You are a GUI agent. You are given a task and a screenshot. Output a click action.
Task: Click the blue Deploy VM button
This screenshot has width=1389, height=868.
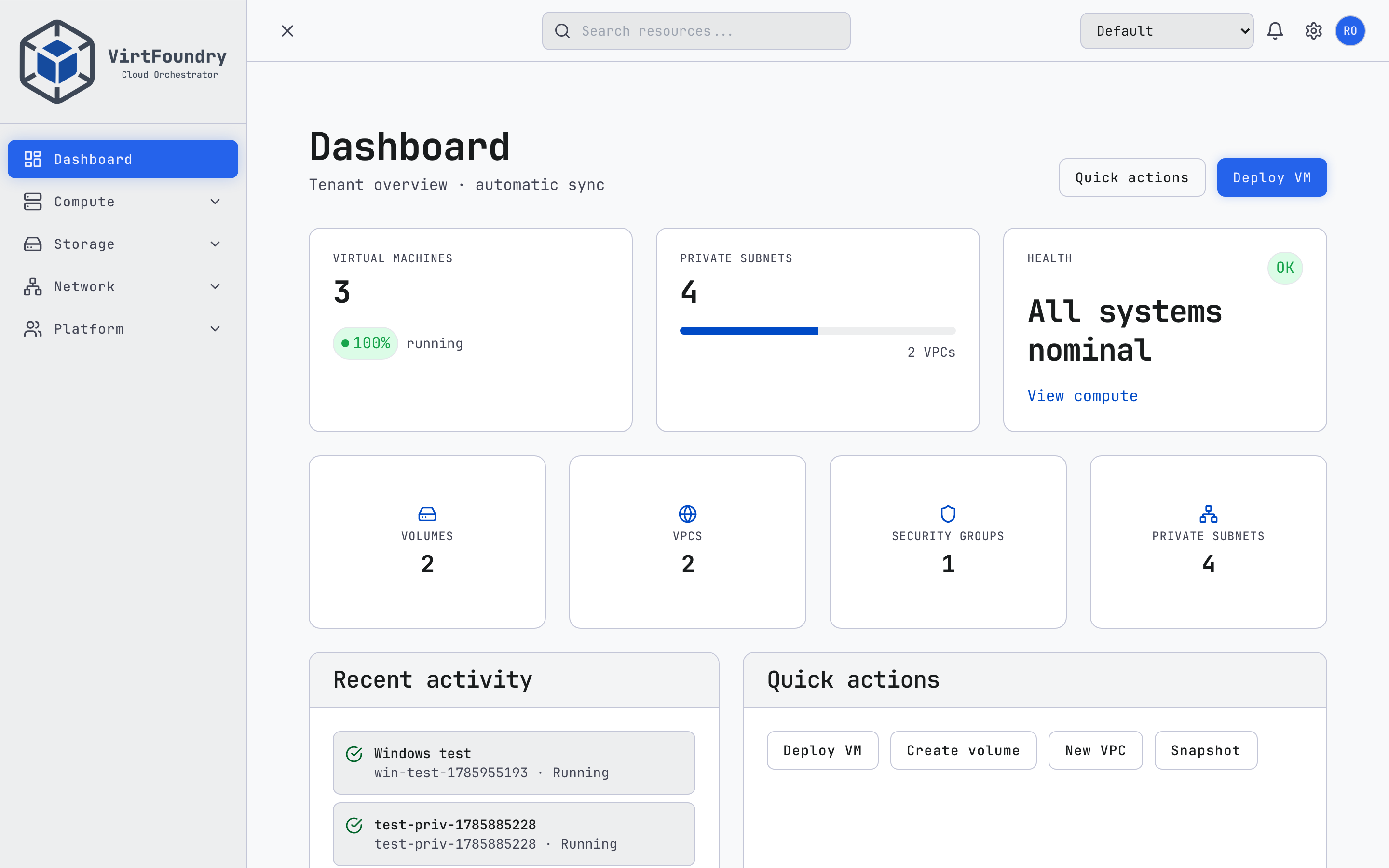click(x=1272, y=177)
